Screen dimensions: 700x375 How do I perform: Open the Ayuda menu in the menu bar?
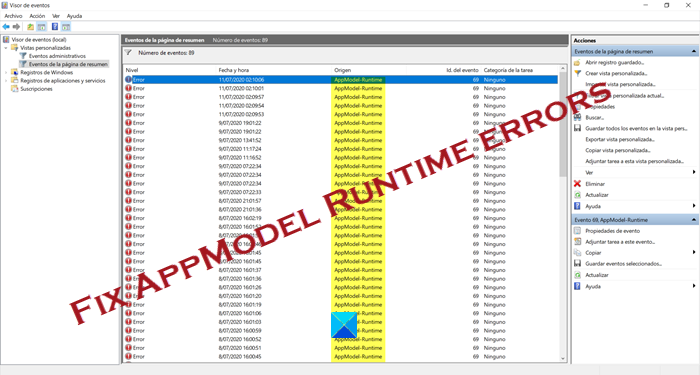coord(74,16)
